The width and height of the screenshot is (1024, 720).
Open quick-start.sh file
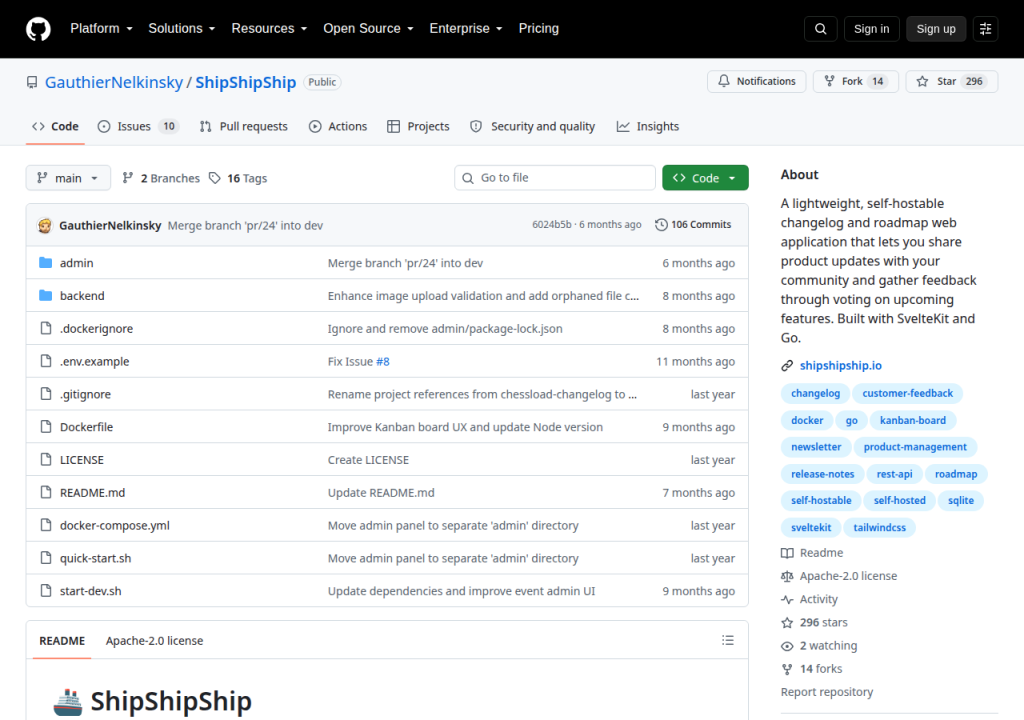[95, 558]
